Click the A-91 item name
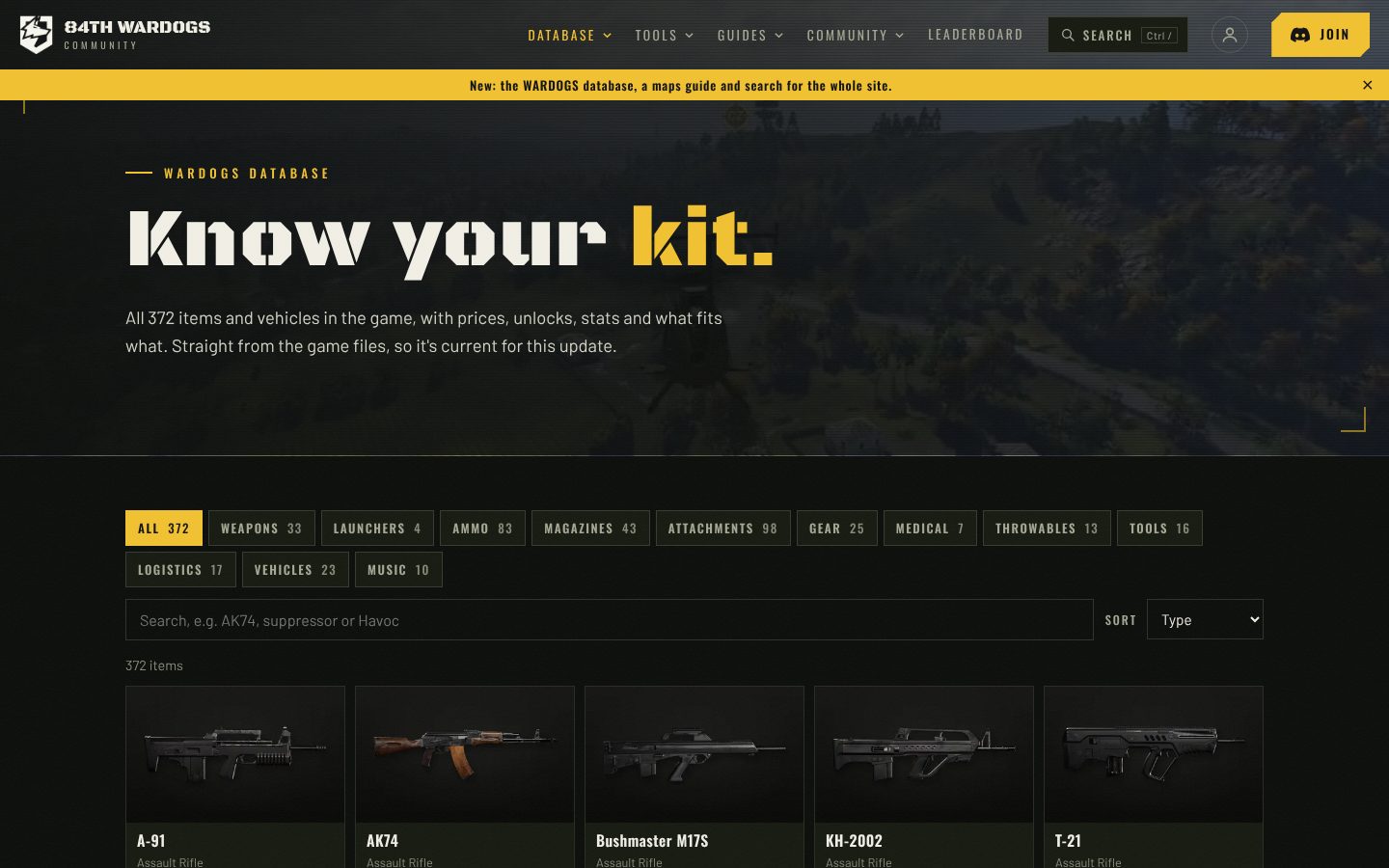1389x868 pixels. [x=151, y=840]
